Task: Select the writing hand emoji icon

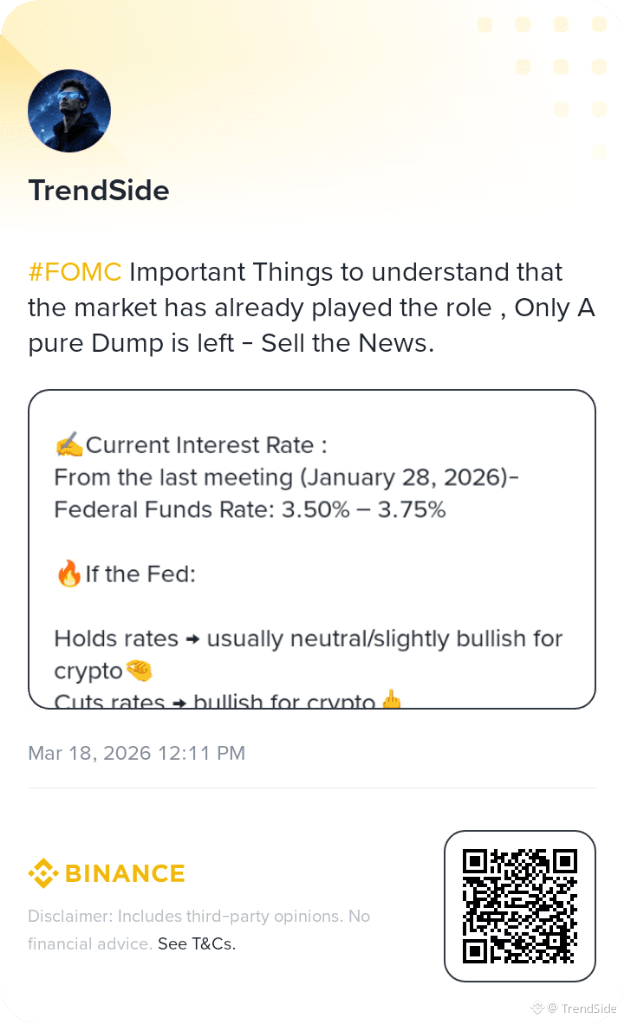Action: pos(69,445)
